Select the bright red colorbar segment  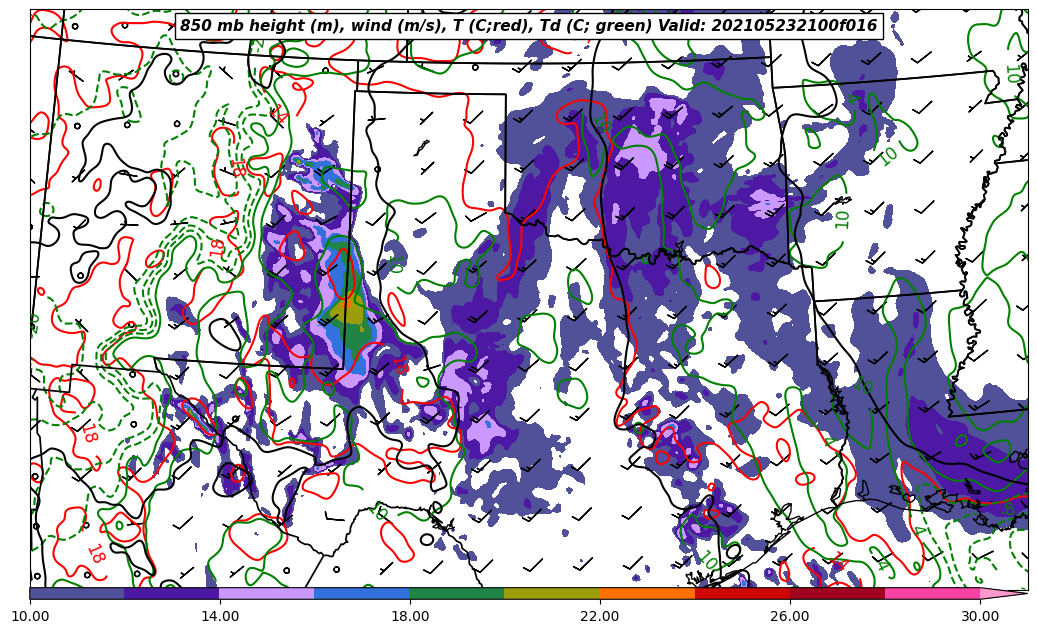(x=742, y=593)
